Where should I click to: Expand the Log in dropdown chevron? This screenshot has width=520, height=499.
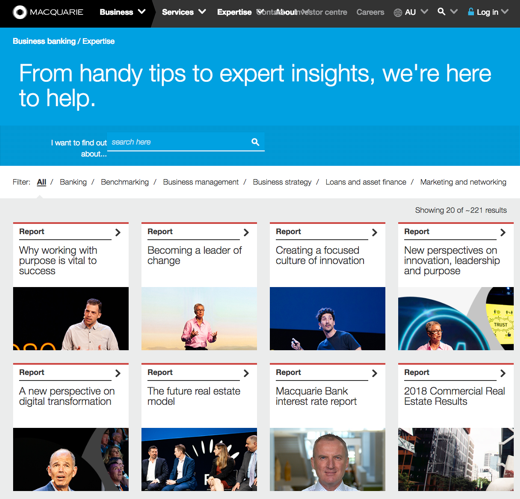click(505, 12)
